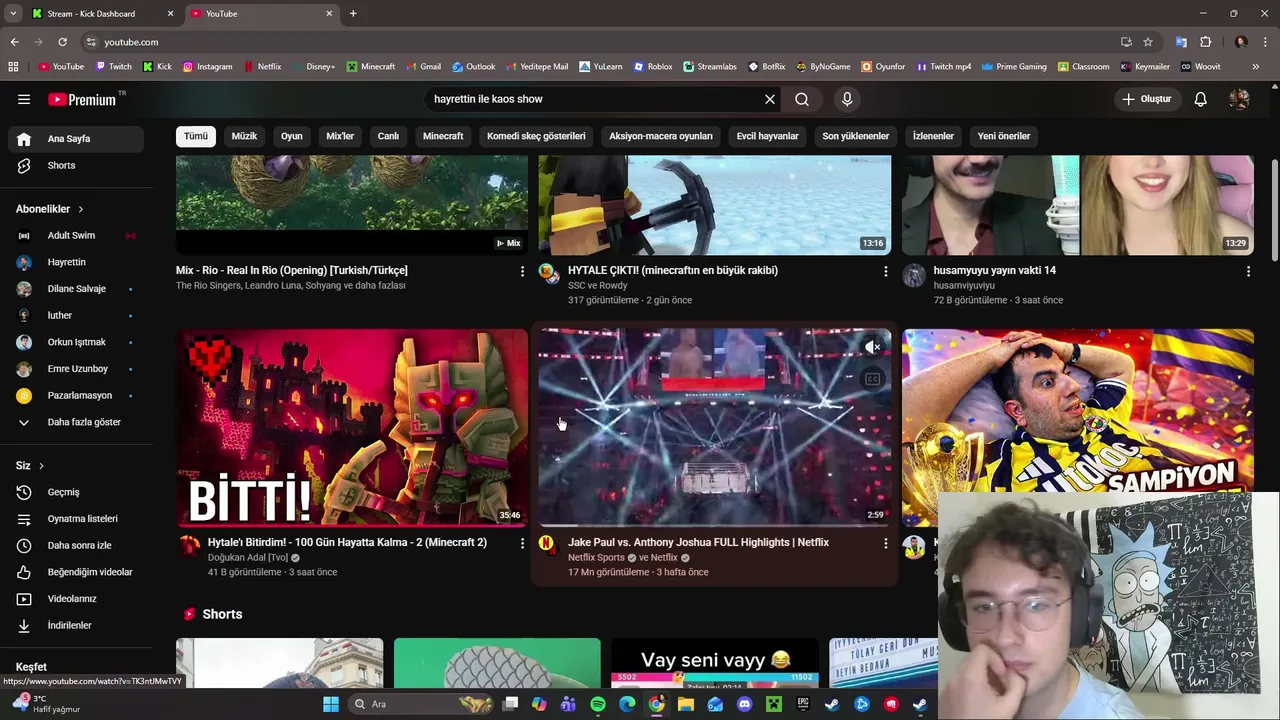The width and height of the screenshot is (1280, 720).
Task: Toggle captions on Jake Paul preview
Action: (873, 379)
